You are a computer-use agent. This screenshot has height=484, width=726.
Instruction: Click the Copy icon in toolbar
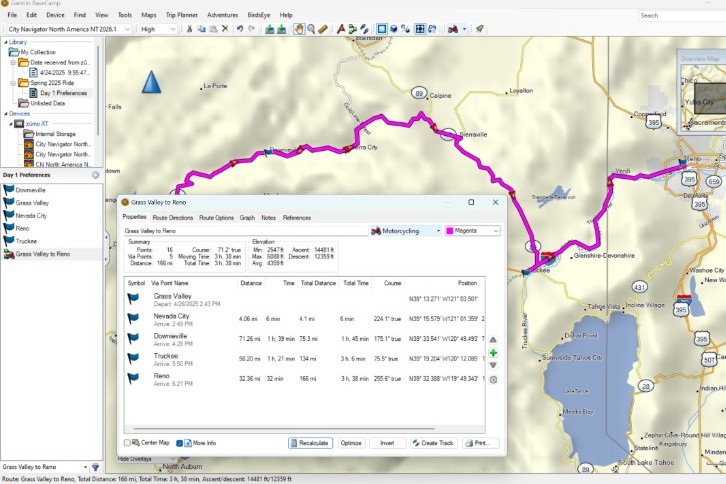[201, 29]
